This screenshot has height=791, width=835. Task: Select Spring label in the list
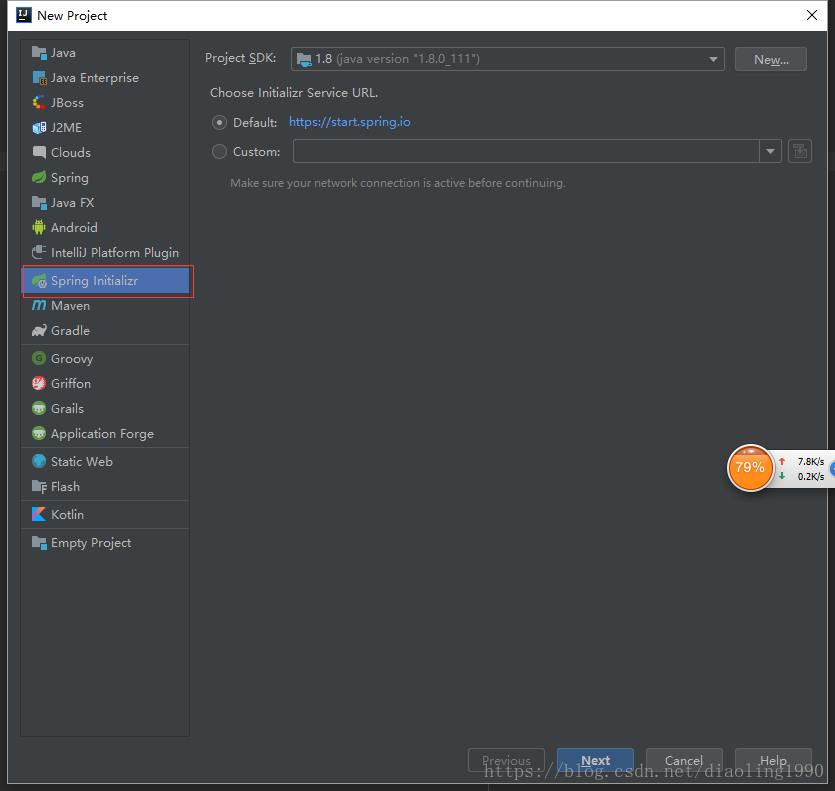point(70,178)
